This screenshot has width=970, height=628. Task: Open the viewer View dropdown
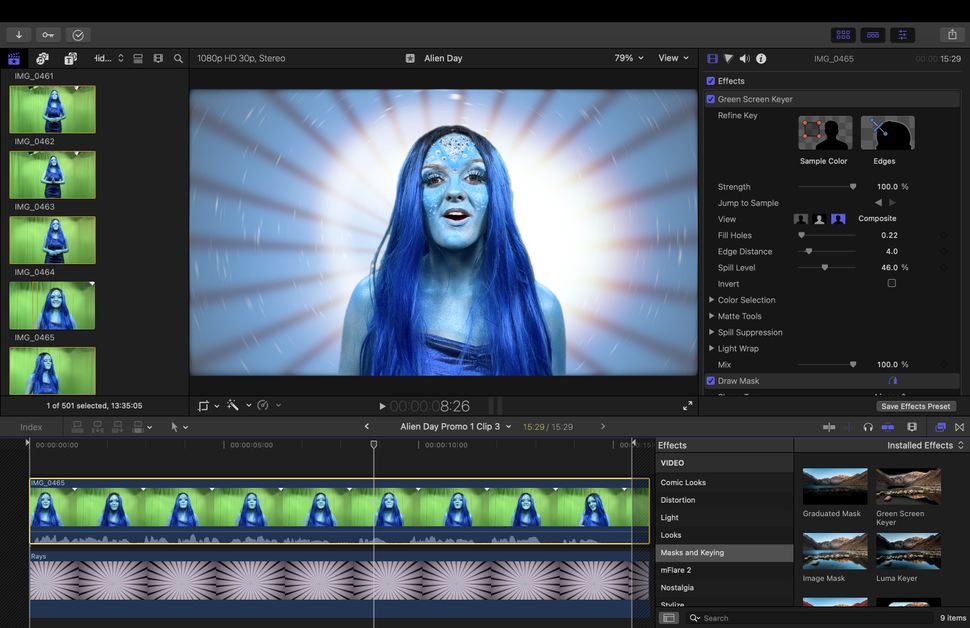click(x=672, y=58)
